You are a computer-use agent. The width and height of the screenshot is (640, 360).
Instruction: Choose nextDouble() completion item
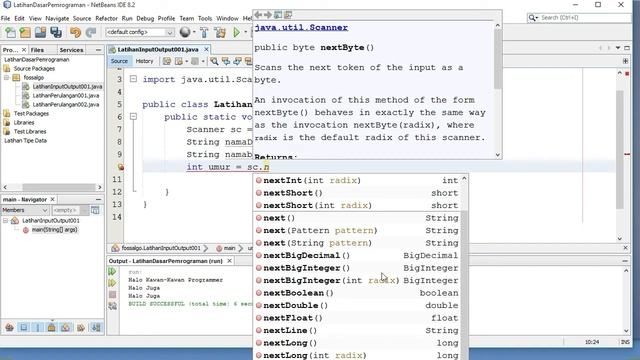[x=358, y=305]
